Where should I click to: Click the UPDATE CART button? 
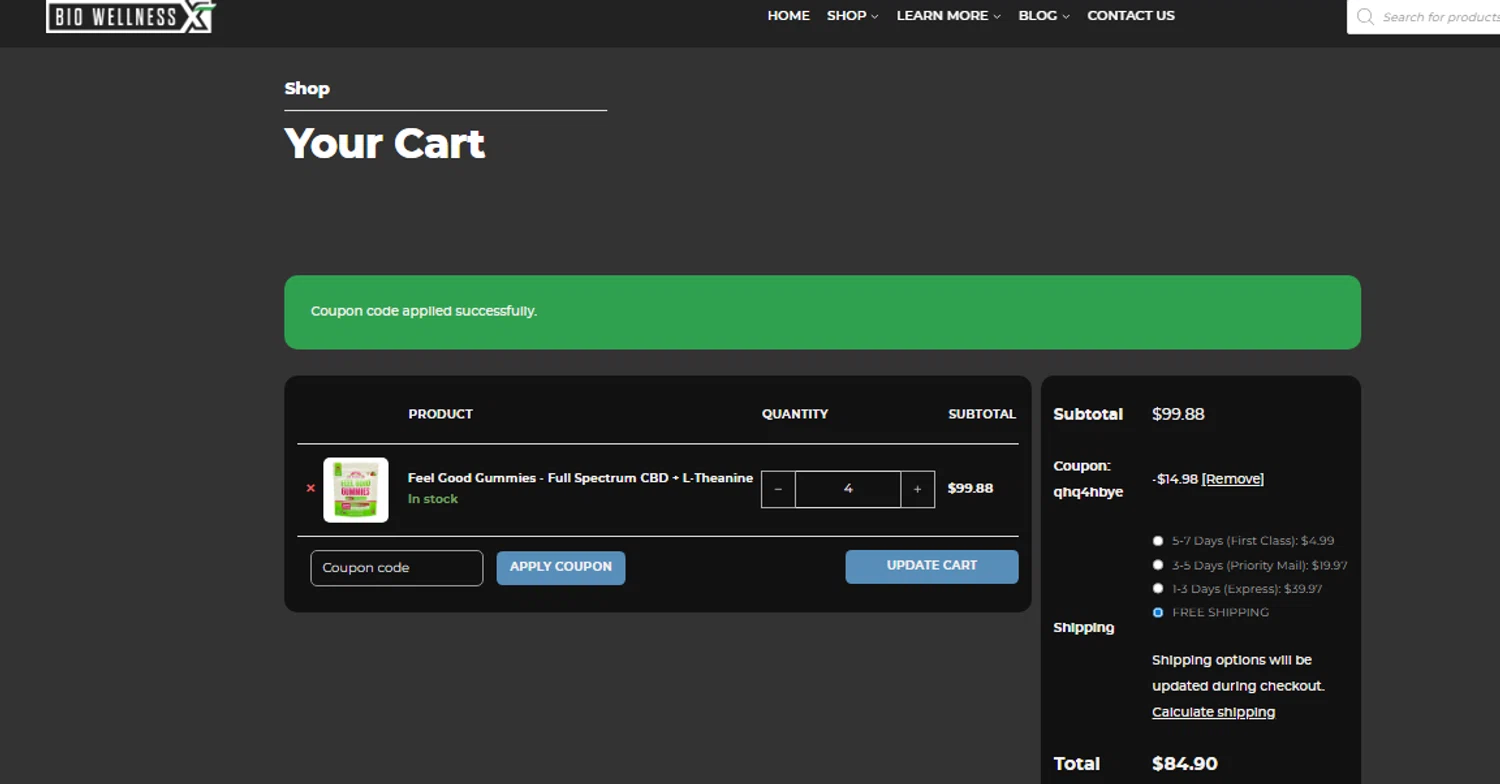(x=932, y=566)
